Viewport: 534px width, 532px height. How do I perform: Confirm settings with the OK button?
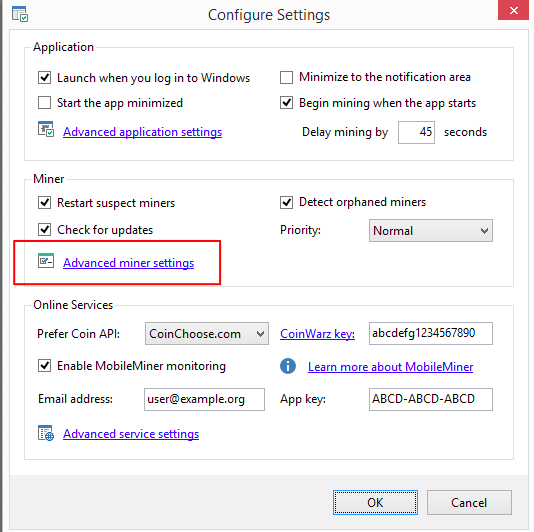375,502
